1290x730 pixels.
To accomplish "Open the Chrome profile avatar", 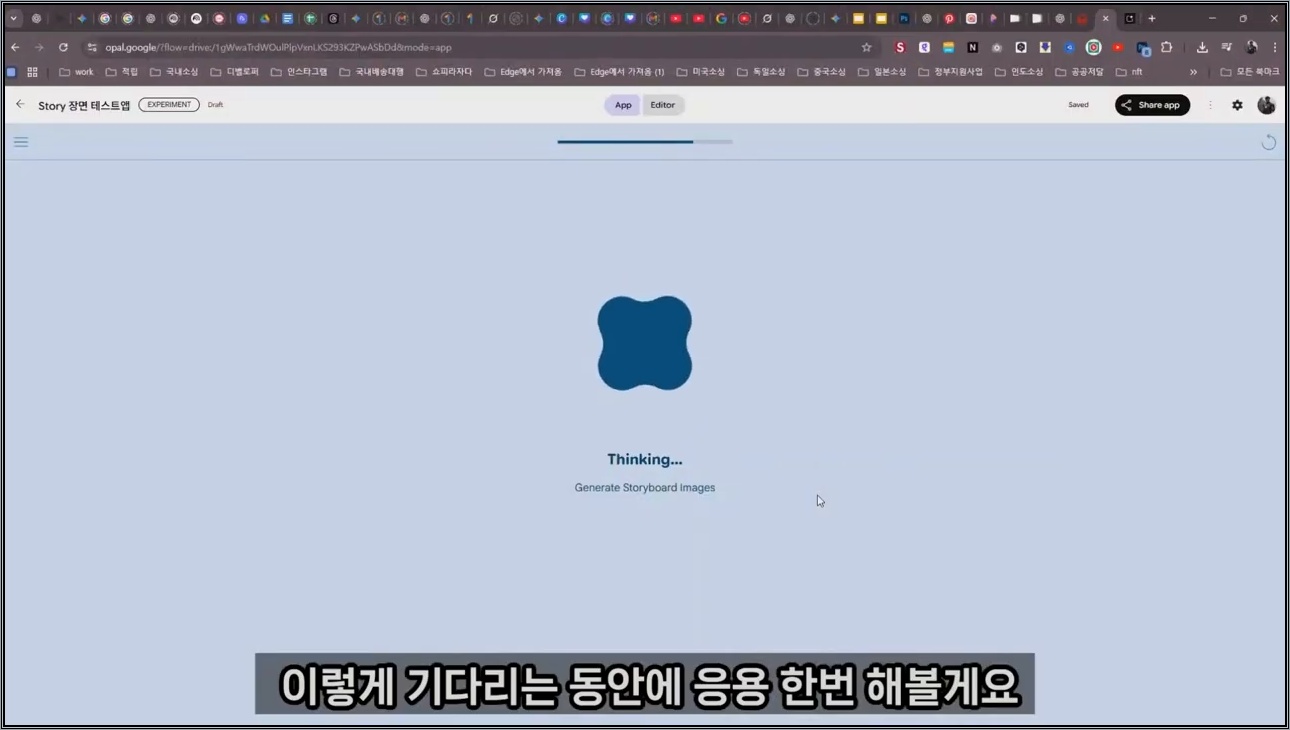I will point(1251,47).
